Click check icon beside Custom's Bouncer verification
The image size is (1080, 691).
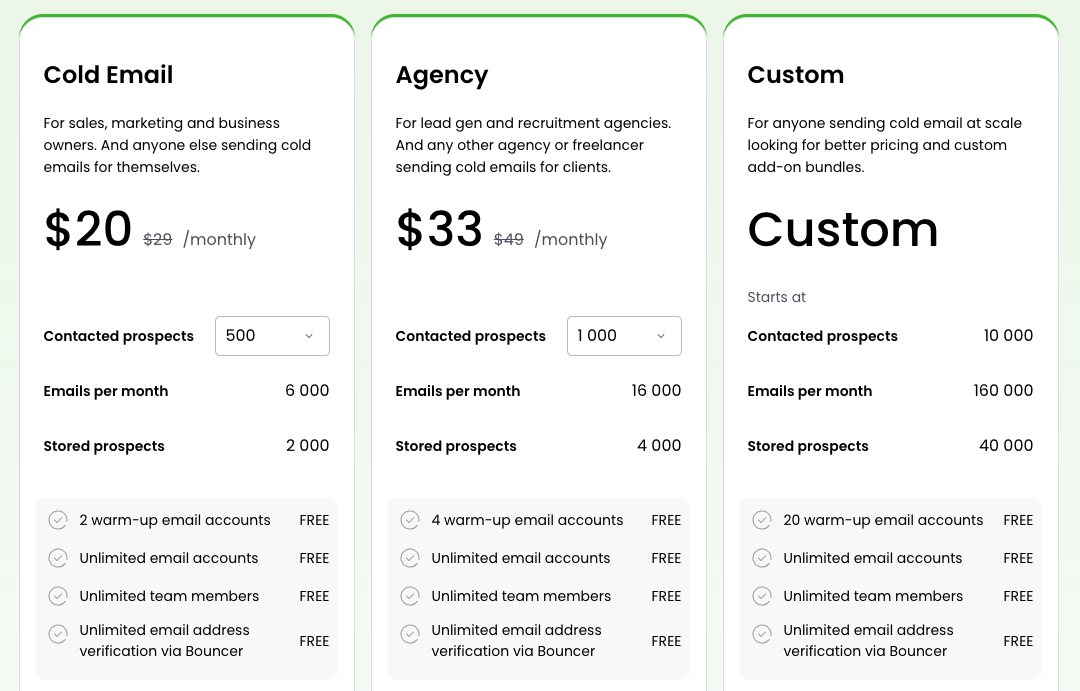pyautogui.click(x=762, y=633)
